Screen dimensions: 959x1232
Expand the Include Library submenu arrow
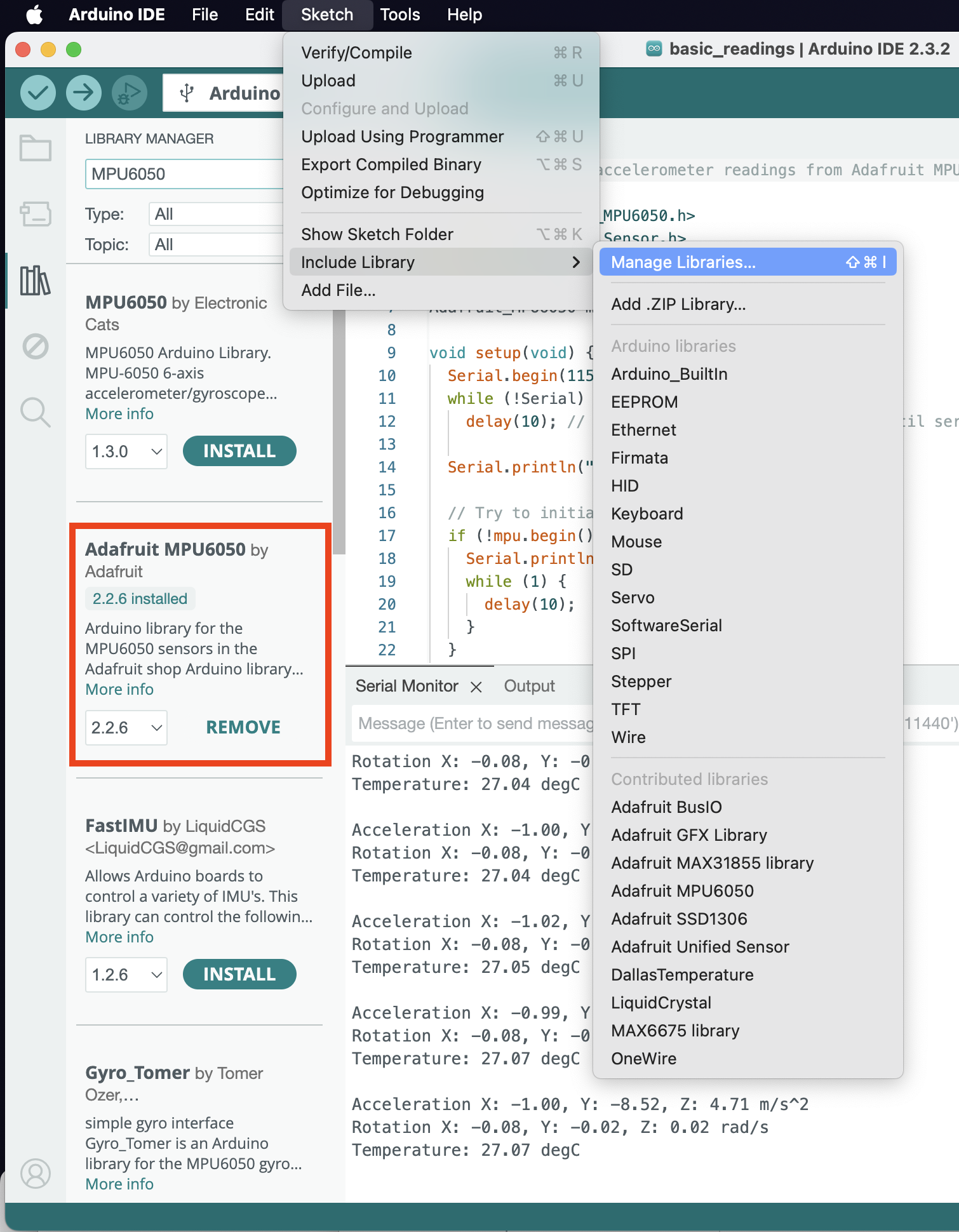click(x=575, y=262)
